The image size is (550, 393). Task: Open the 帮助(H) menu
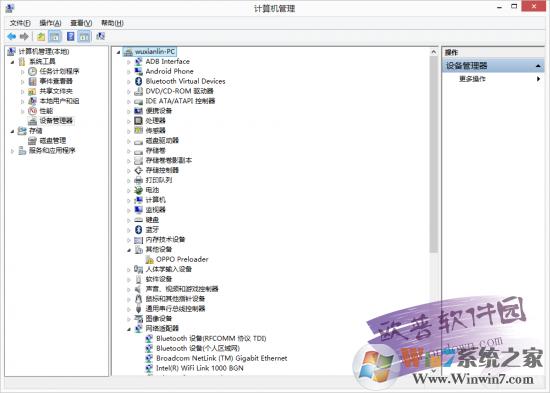pos(112,23)
